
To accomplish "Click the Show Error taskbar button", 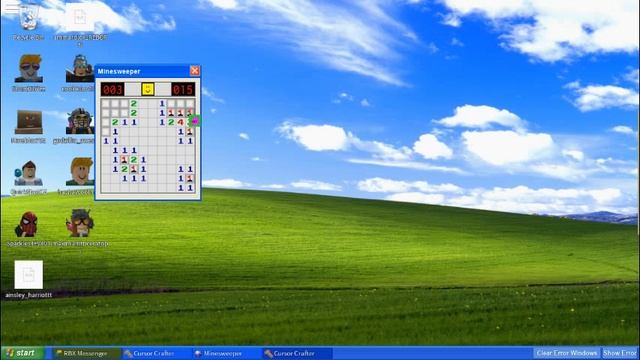I will tap(620, 353).
